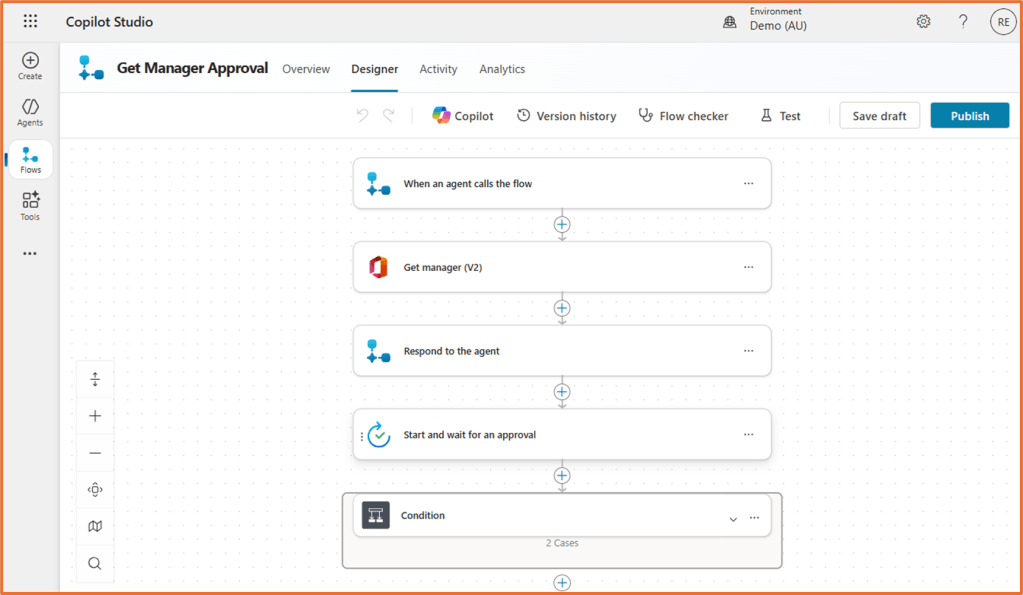This screenshot has width=1023, height=595.
Task: Insert a step below Start and wait for an approval
Action: [562, 476]
